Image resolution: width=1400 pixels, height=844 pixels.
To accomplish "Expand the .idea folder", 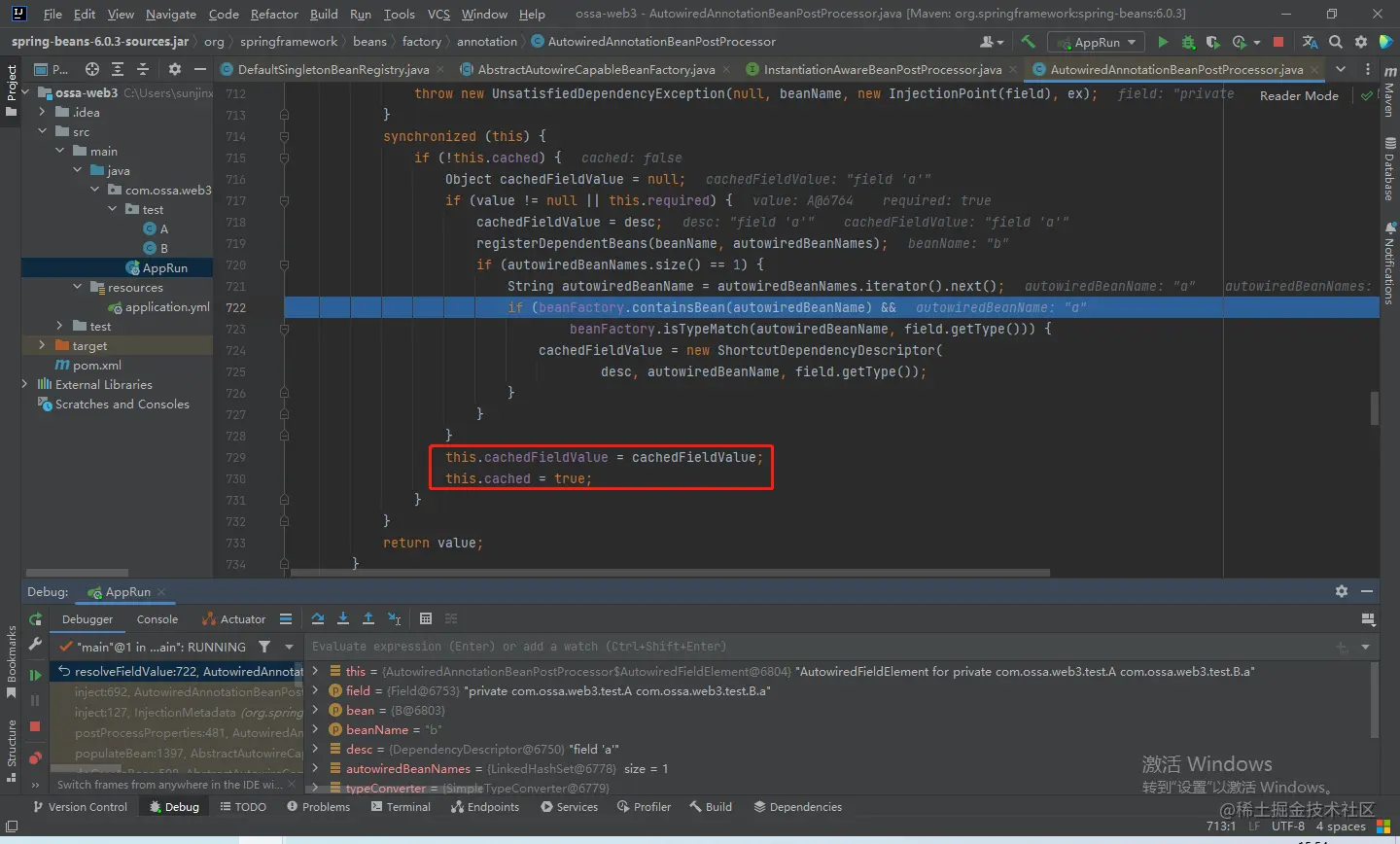I will 42,112.
